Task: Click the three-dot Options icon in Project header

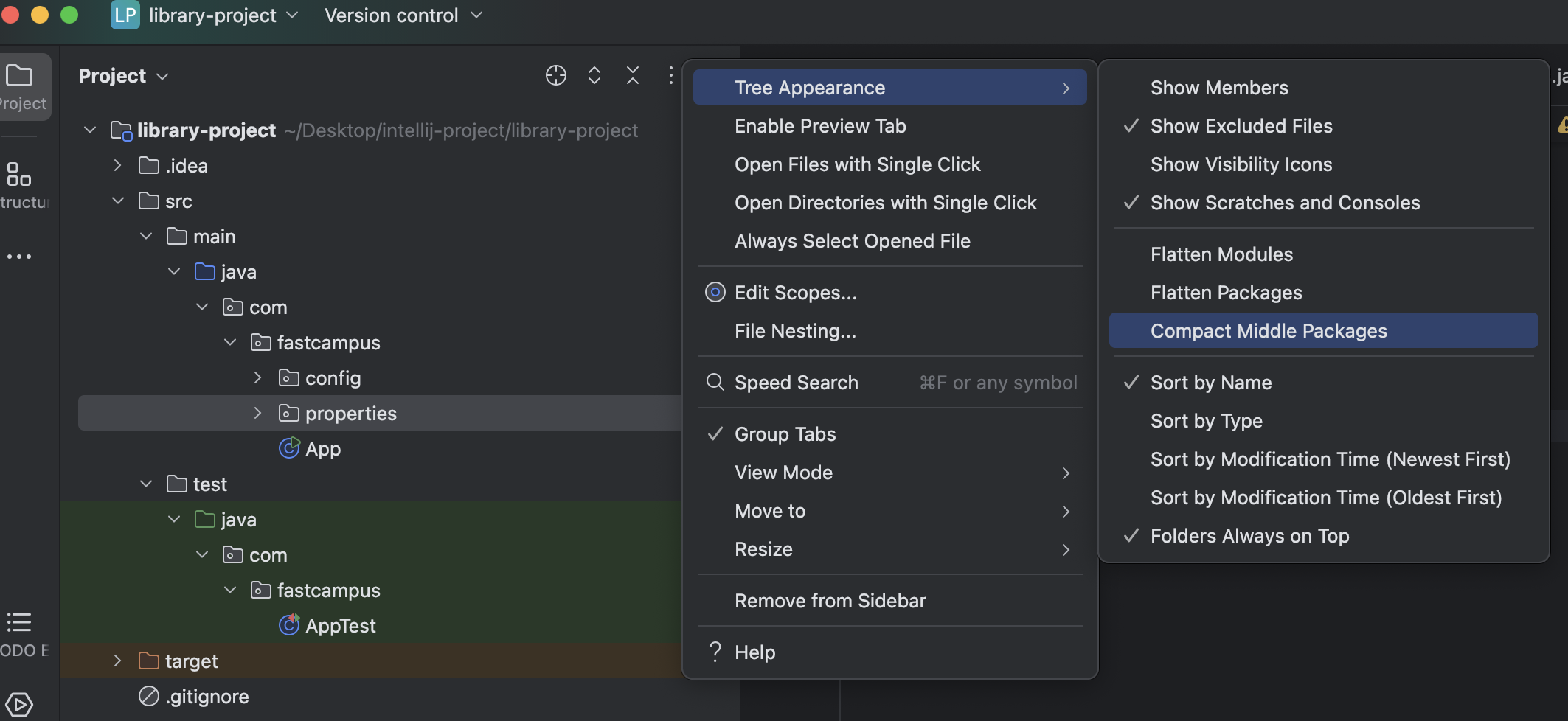Action: coord(670,75)
